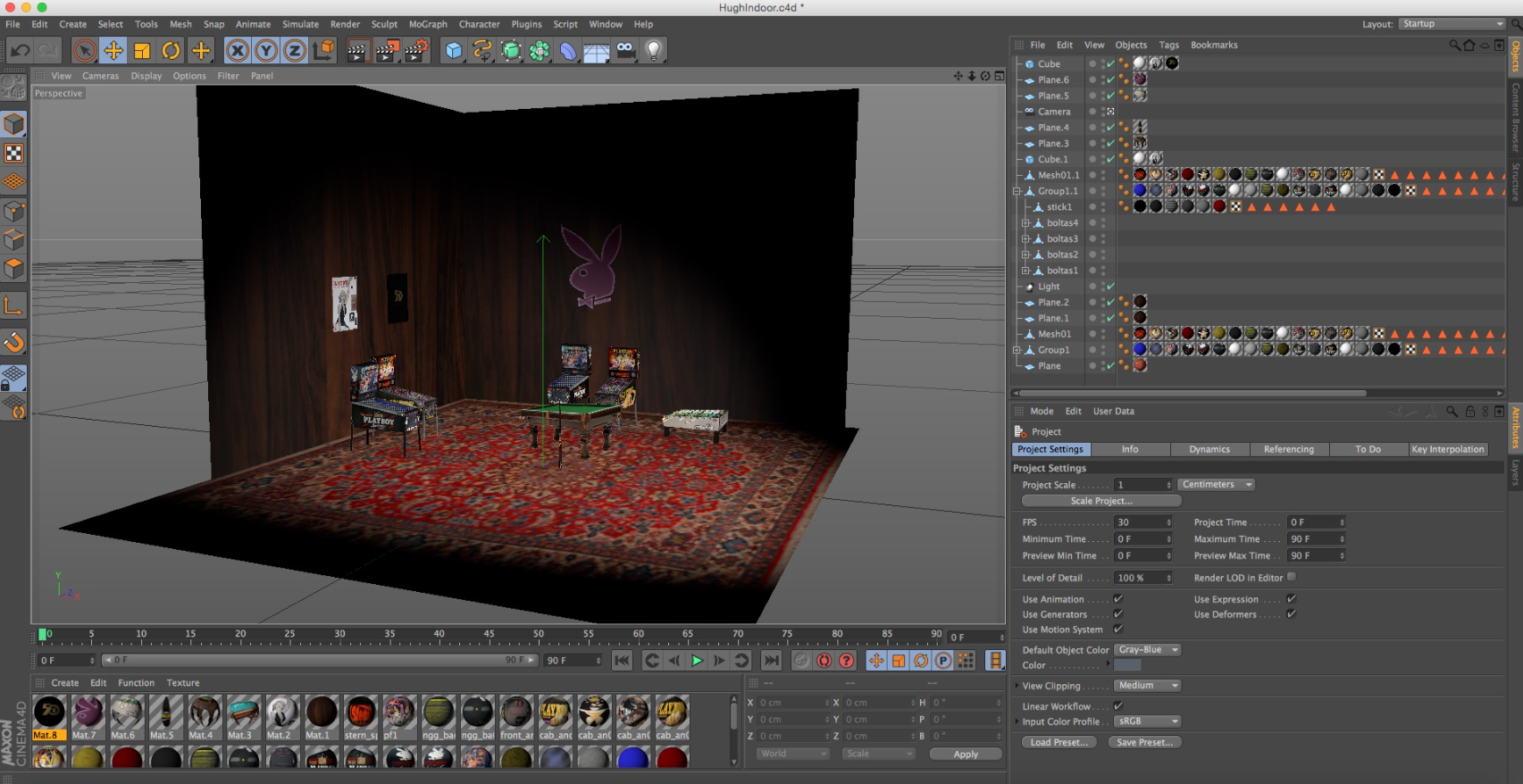Select the Live Selection tool
This screenshot has width=1523, height=784.
[85, 51]
